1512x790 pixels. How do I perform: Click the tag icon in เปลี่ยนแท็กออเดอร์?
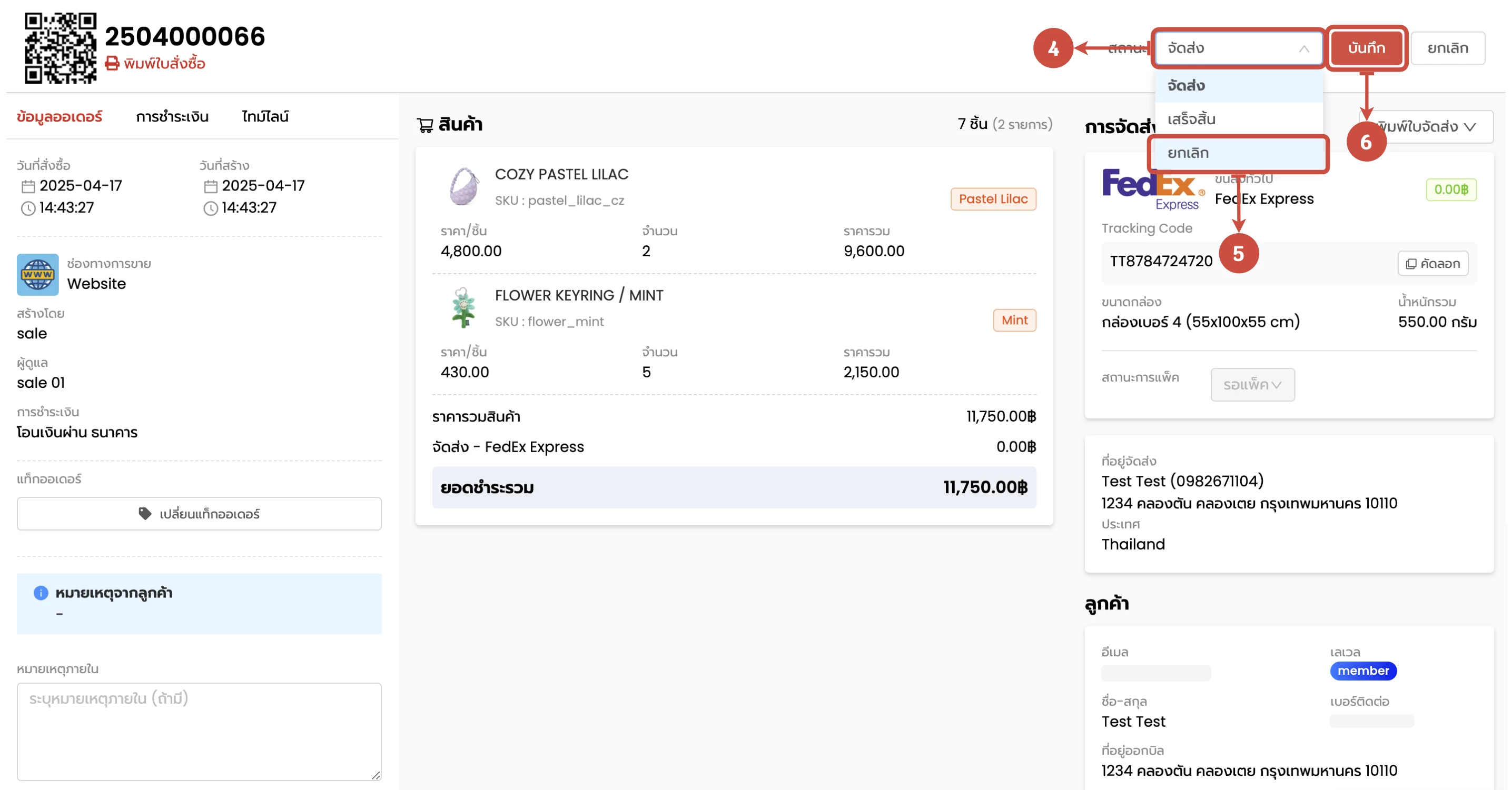[x=144, y=514]
